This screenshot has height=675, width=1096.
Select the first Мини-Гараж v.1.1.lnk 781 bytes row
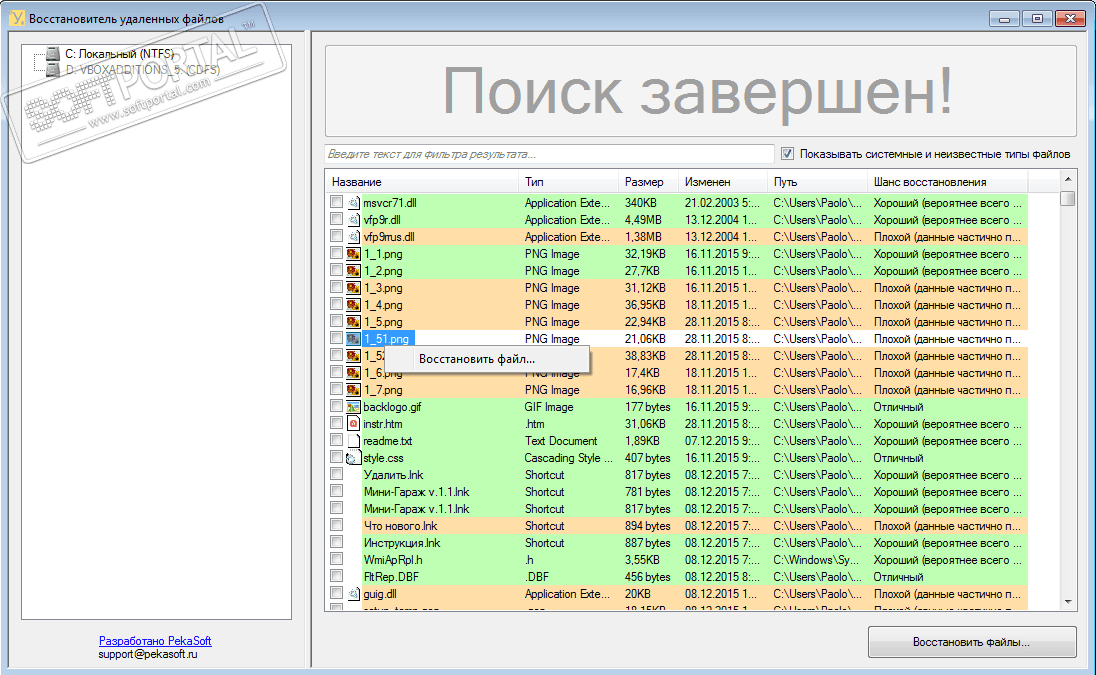tap(417, 492)
